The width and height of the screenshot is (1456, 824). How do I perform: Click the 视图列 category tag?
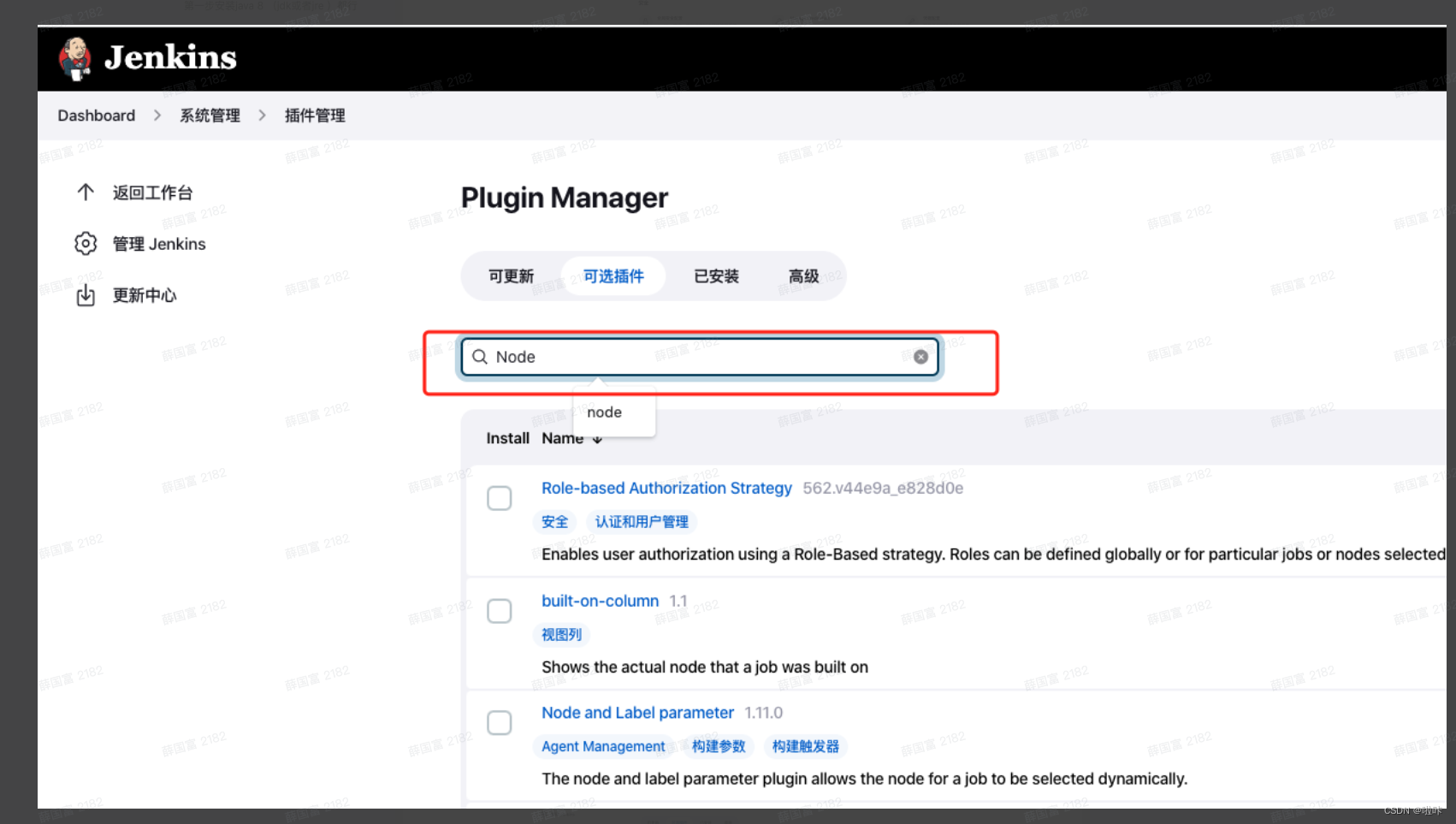tap(561, 635)
